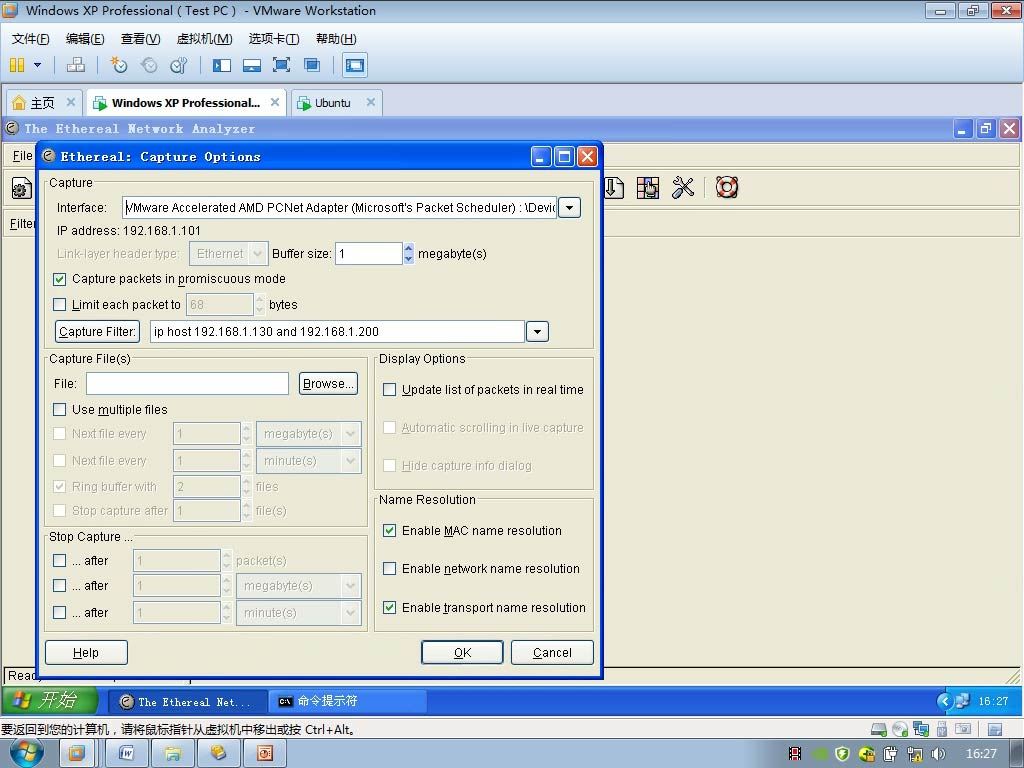Click VMware hard disk status icon

pyautogui.click(x=879, y=729)
